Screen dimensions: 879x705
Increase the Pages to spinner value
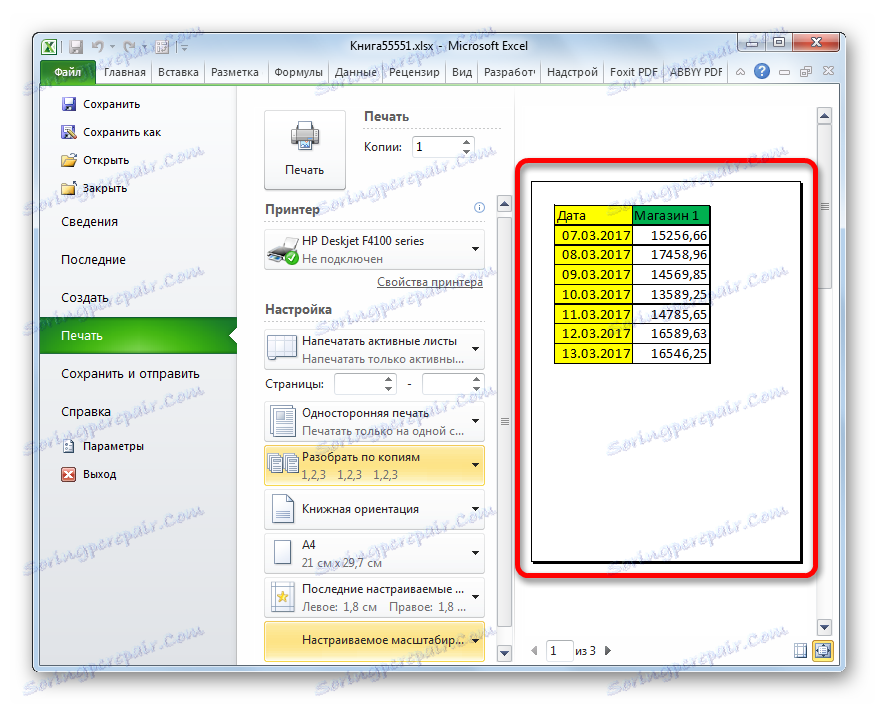[x=476, y=379]
